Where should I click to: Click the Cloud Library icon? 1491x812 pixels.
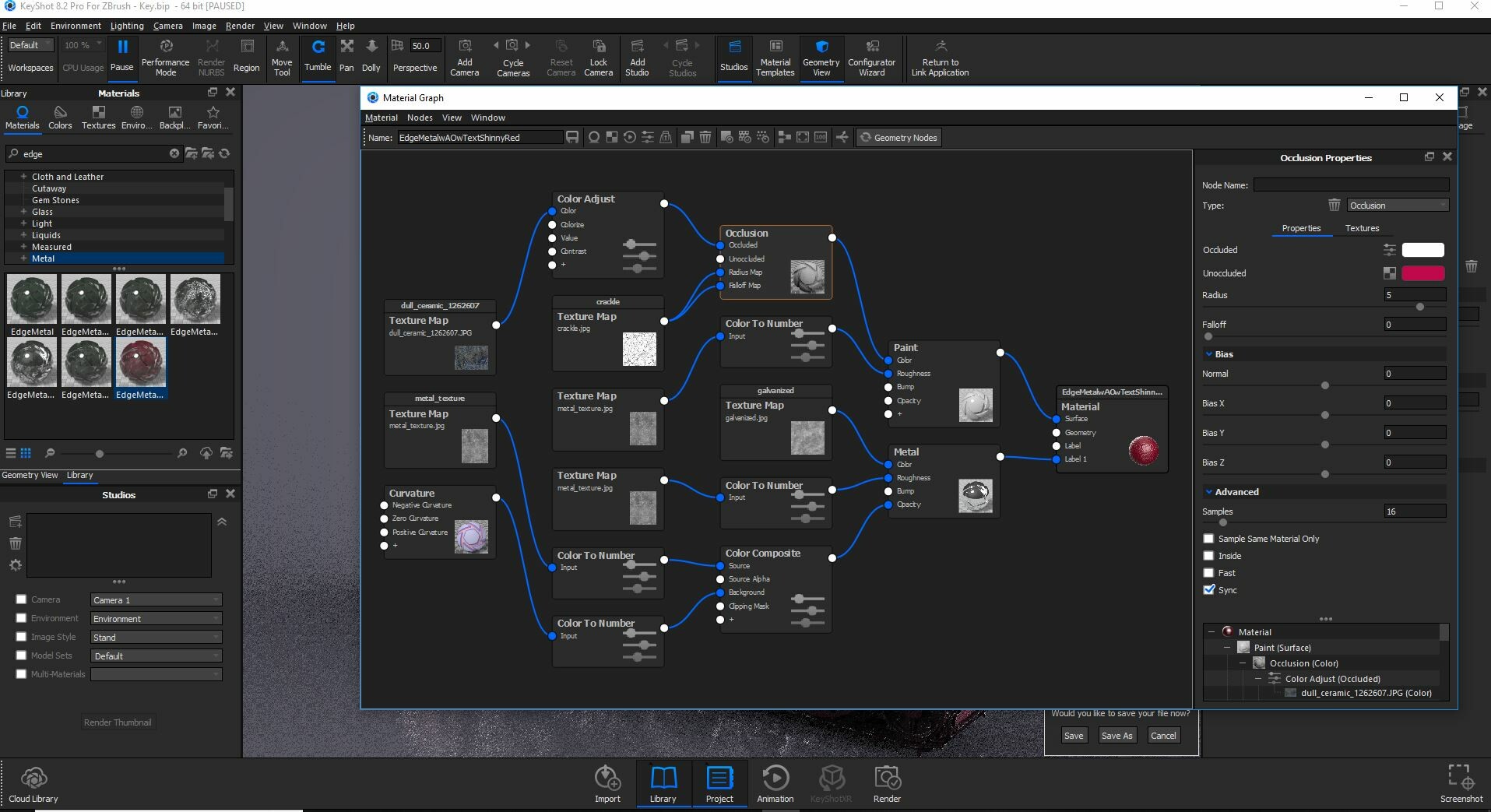tap(33, 782)
